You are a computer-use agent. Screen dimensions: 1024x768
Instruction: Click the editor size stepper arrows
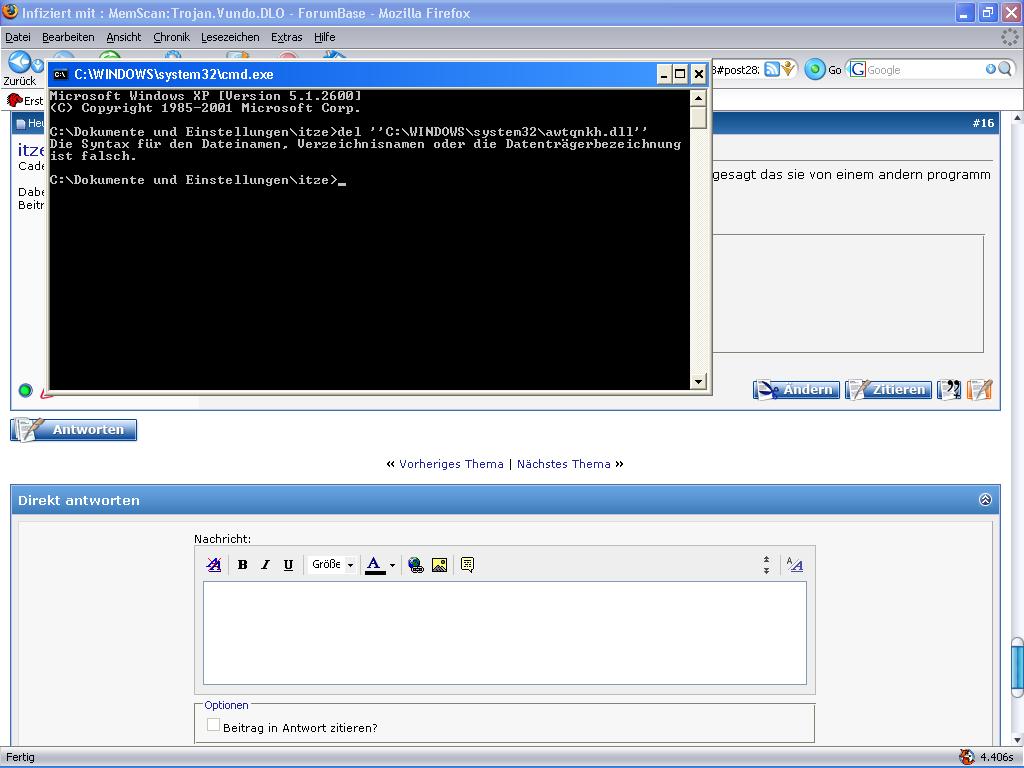pos(766,565)
